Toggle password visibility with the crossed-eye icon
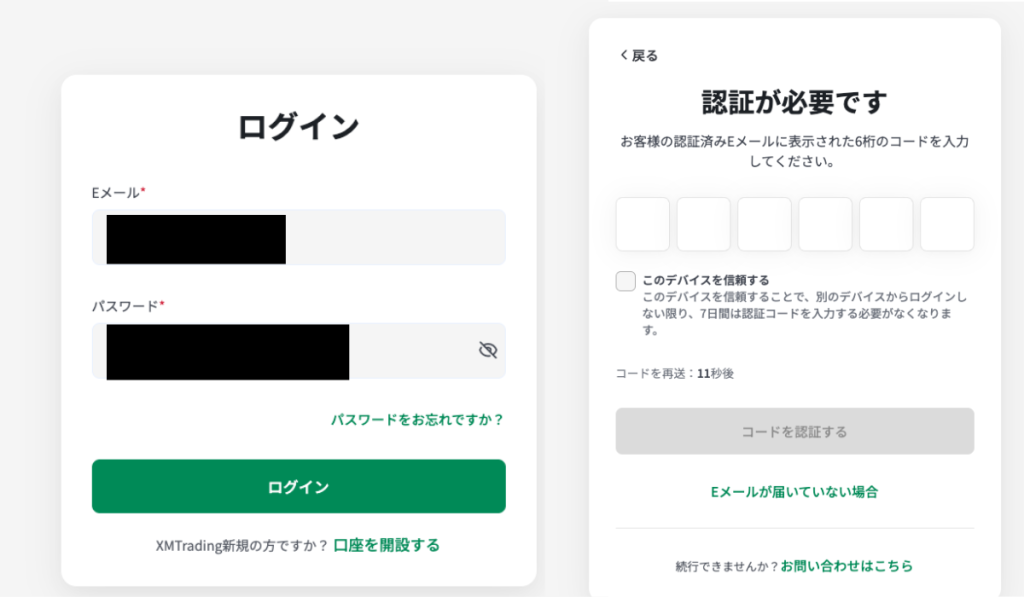This screenshot has width=1024, height=597. [x=487, y=351]
